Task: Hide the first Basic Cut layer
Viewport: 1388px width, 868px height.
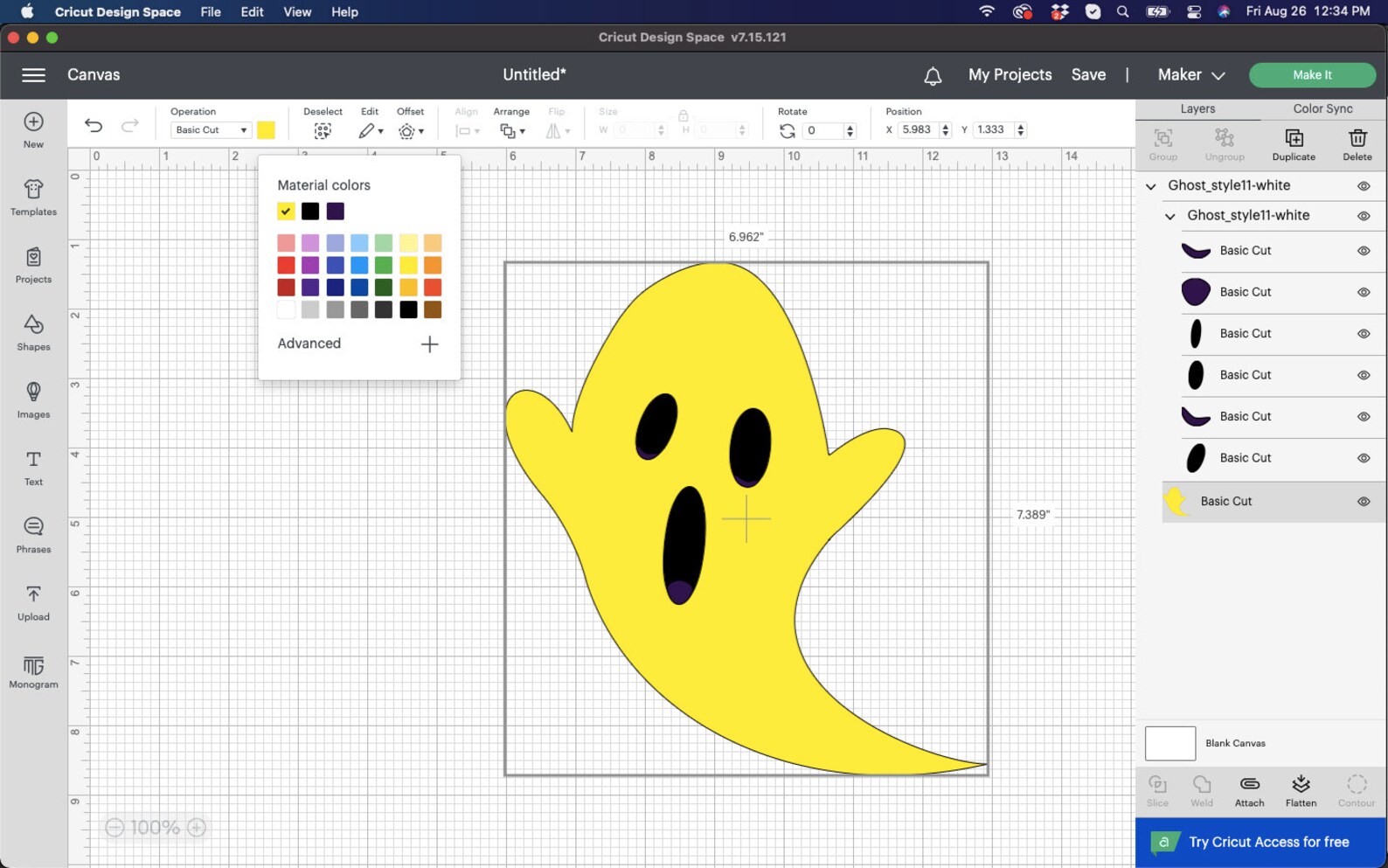Action: 1364,251
